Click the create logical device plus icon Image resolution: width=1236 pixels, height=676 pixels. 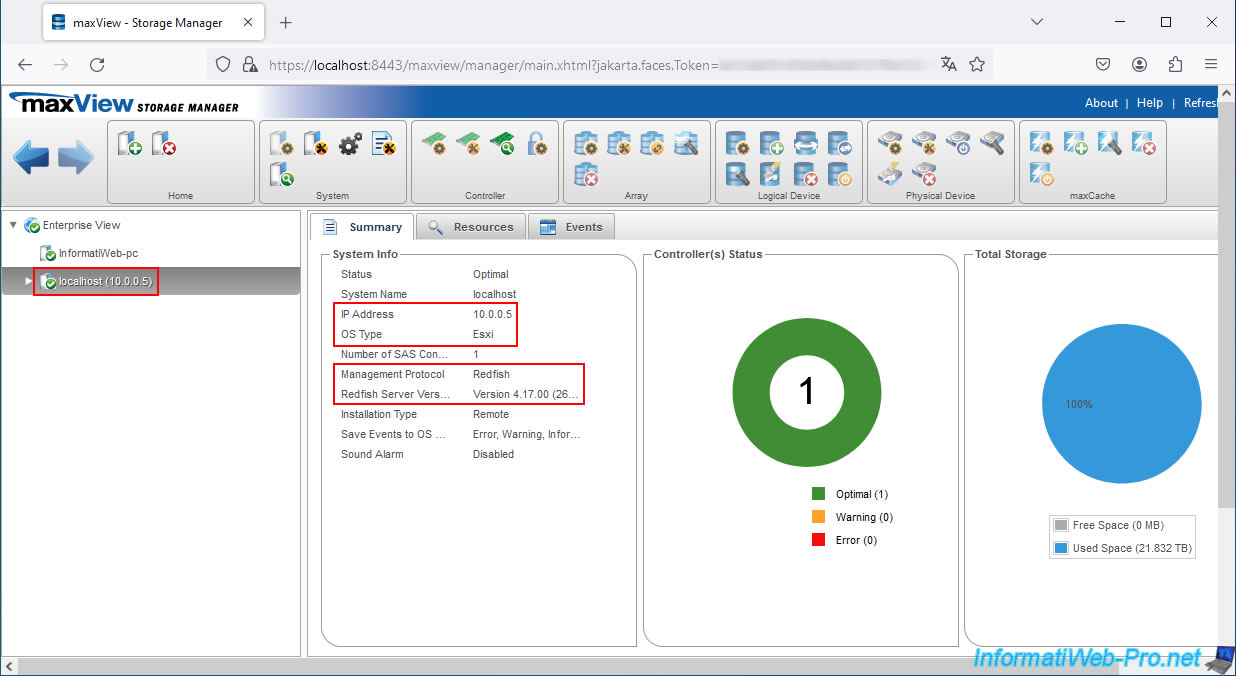pos(771,144)
